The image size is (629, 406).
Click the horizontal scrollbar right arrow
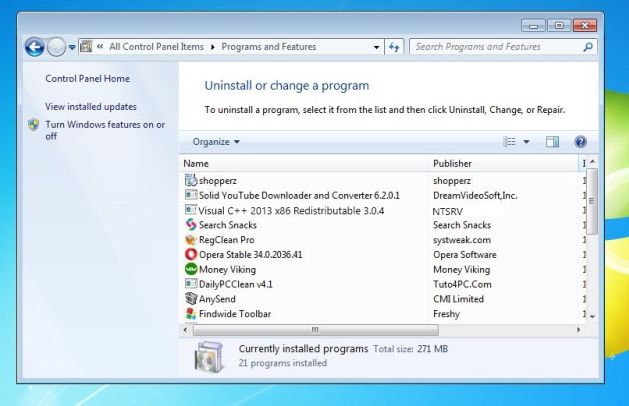click(578, 330)
